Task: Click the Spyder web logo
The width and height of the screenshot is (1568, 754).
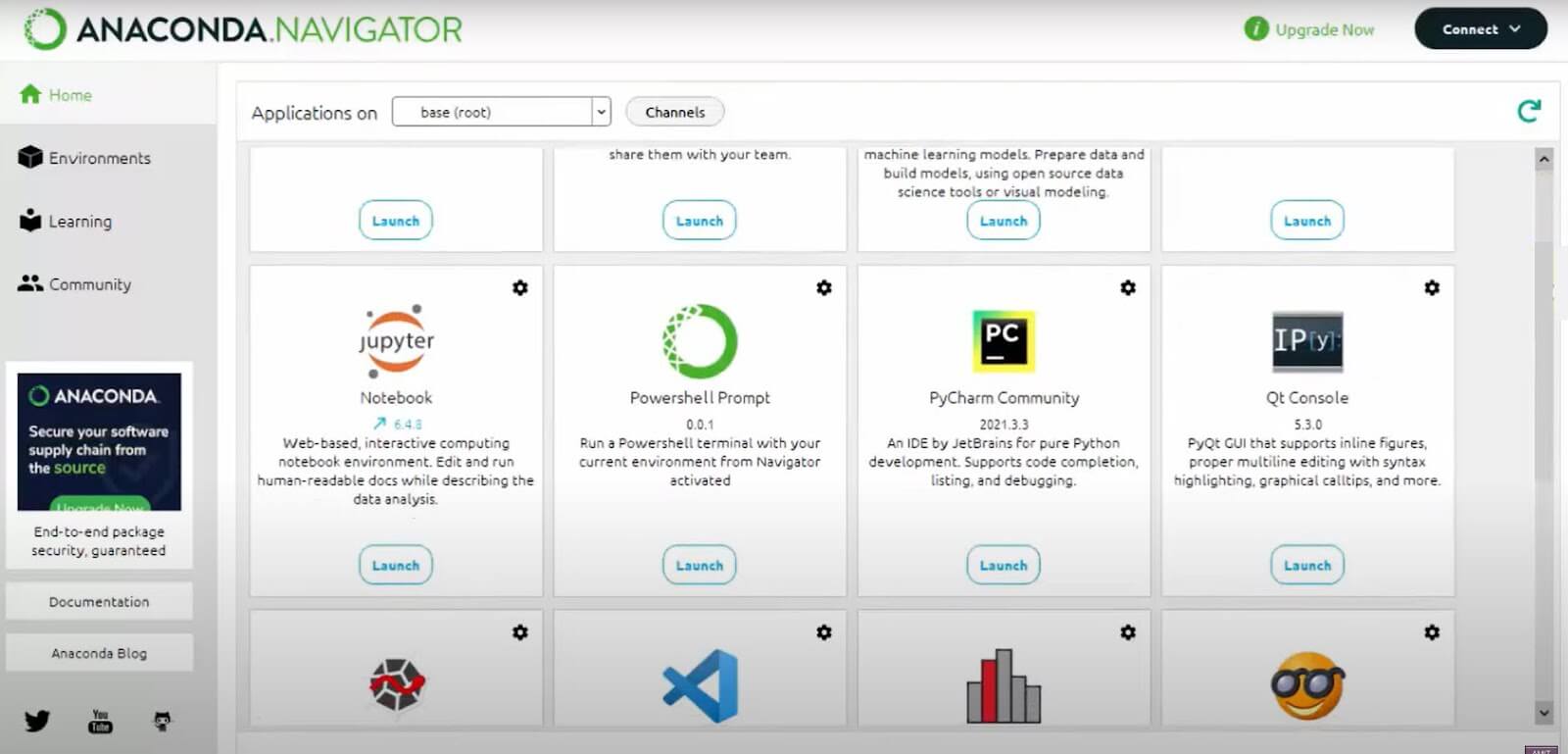Action: [396, 684]
